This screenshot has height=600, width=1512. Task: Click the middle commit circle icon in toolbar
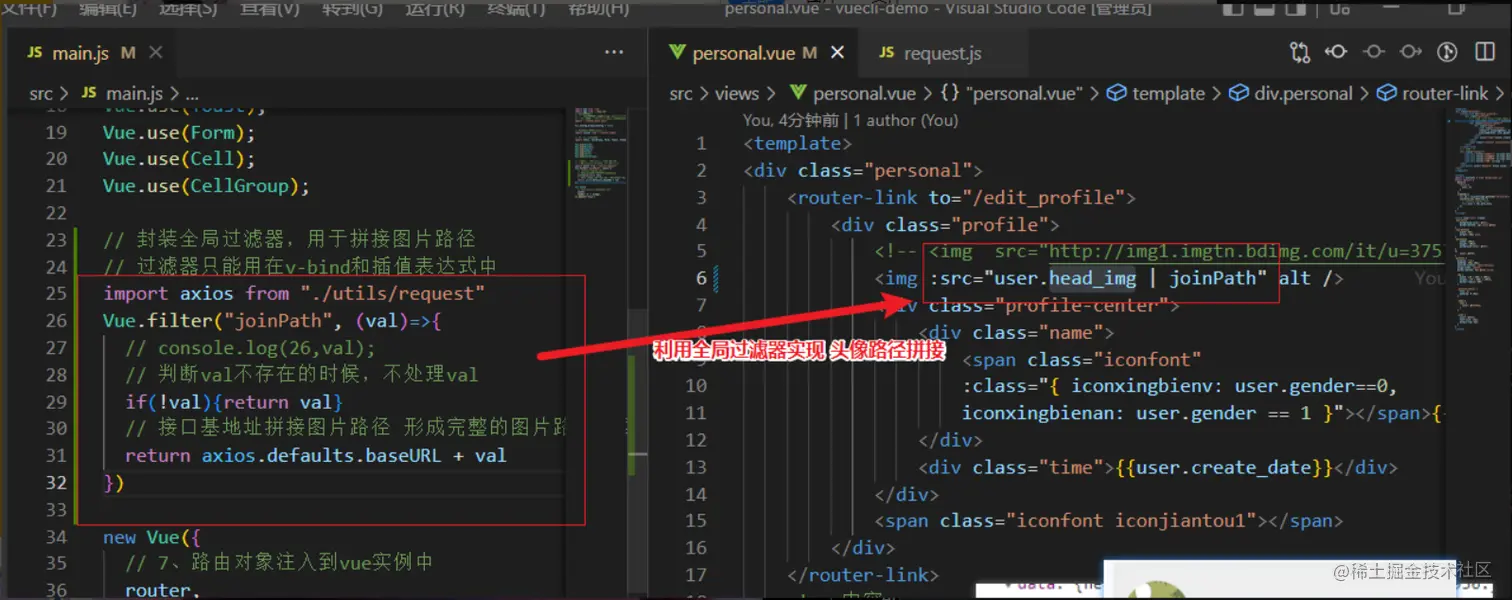[x=1373, y=52]
